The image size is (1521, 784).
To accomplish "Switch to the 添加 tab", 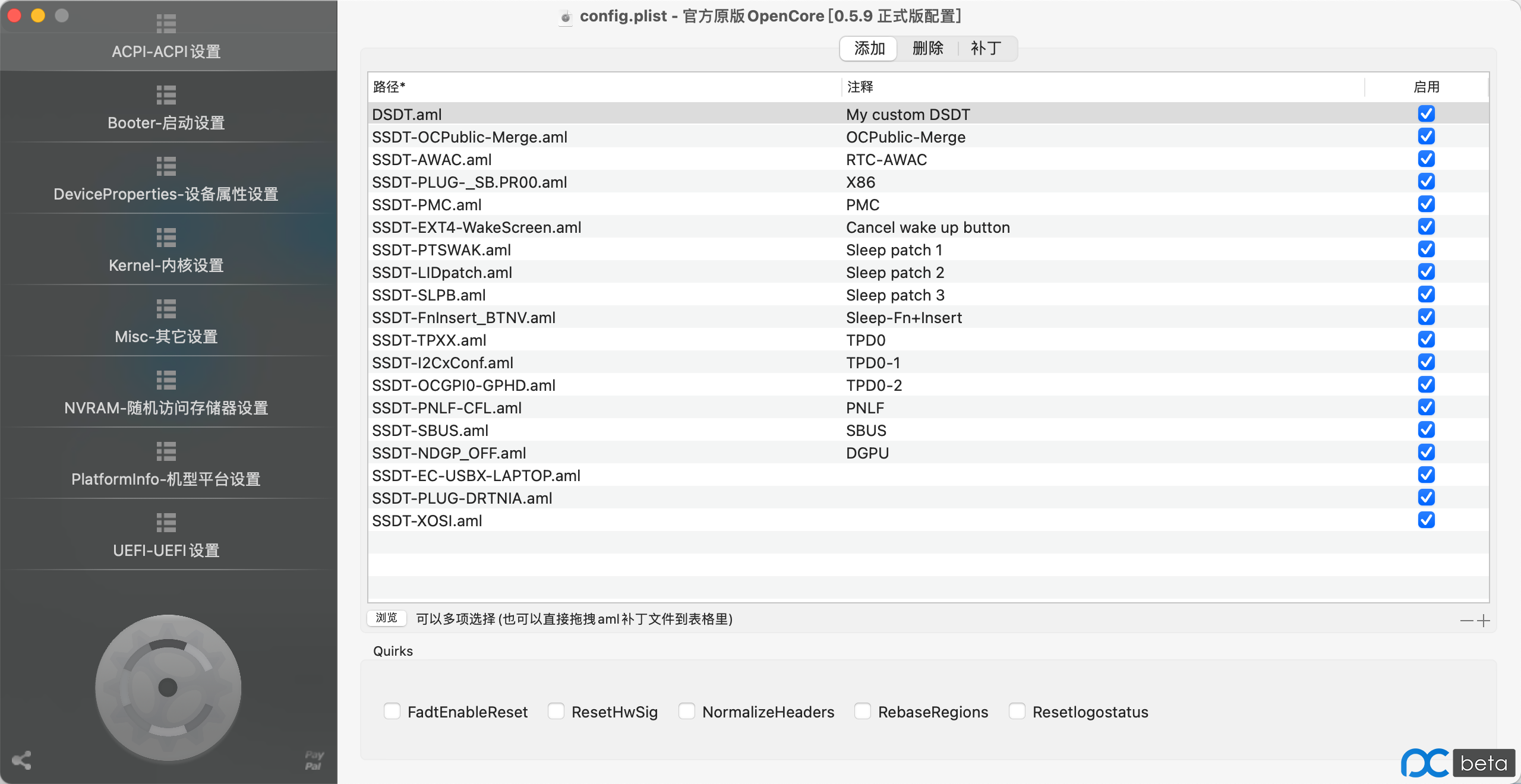I will click(x=869, y=48).
